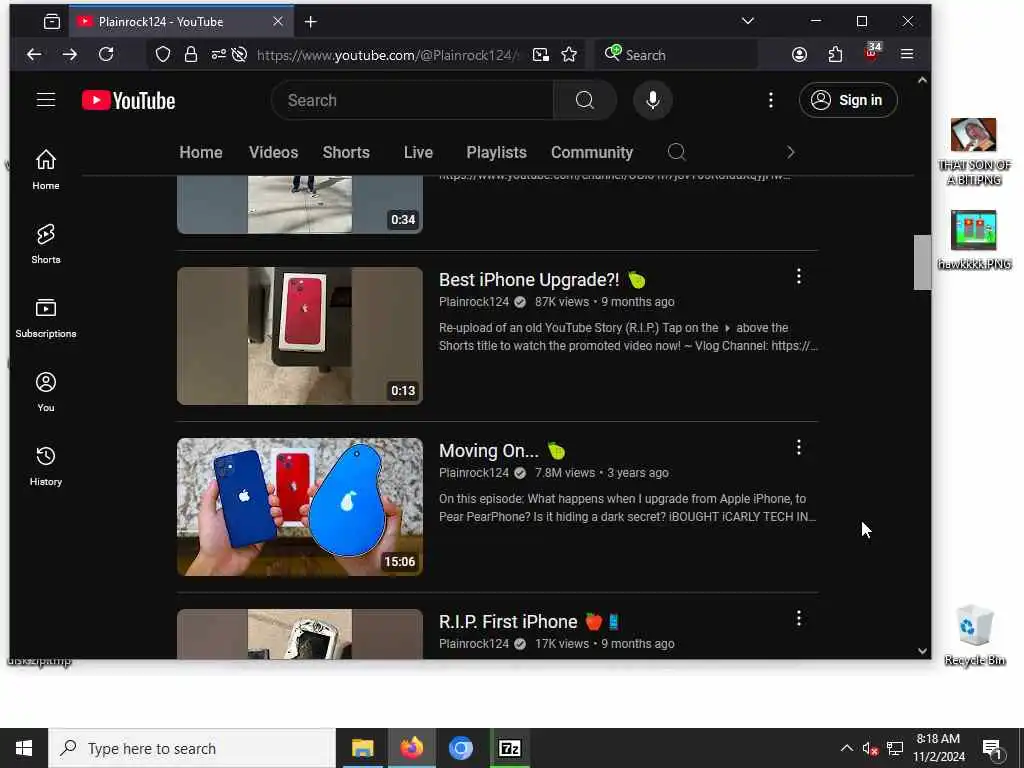Search within the channel magnifier icon

677,152
